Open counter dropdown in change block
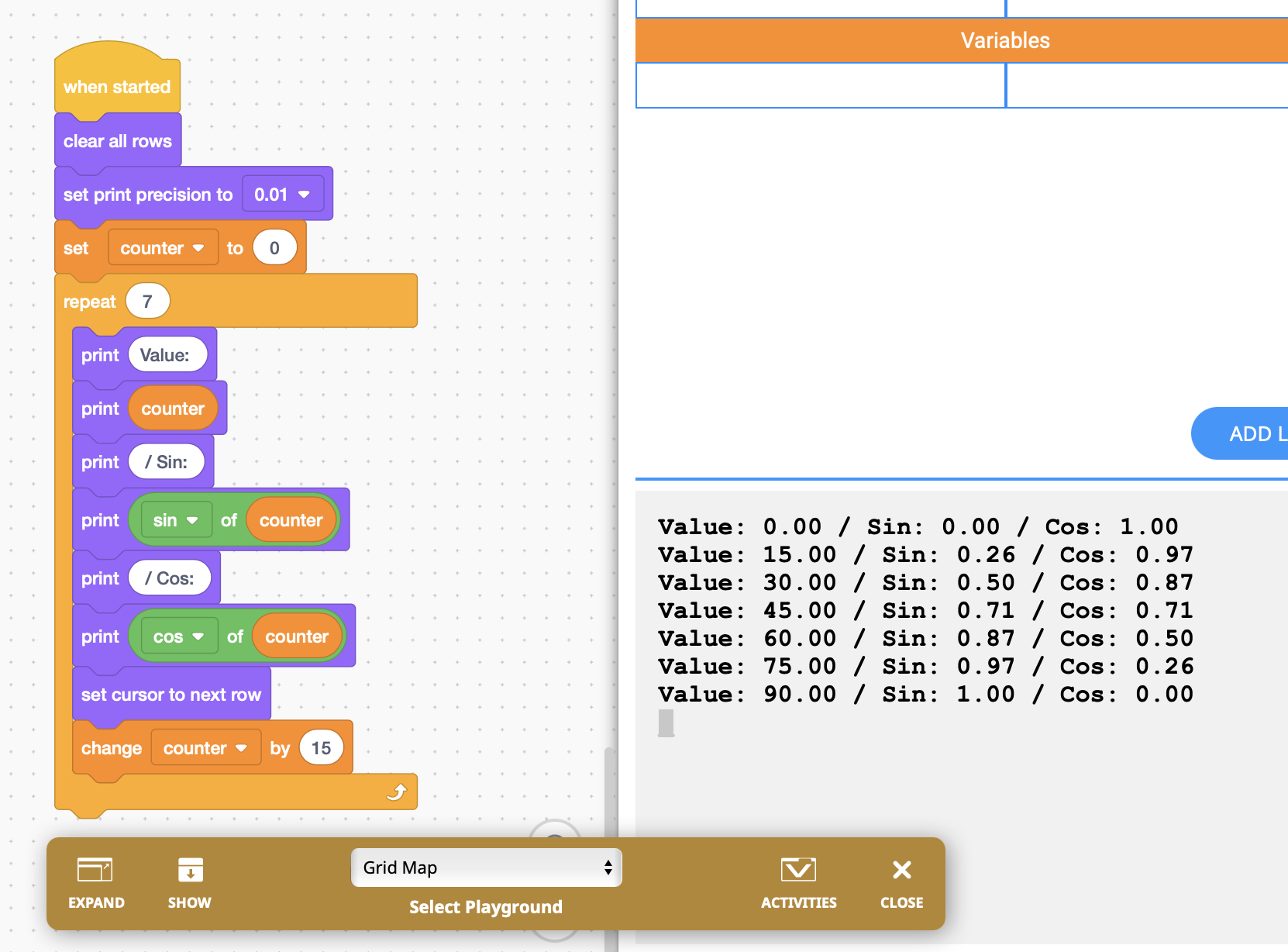The image size is (1288, 952). pos(205,748)
